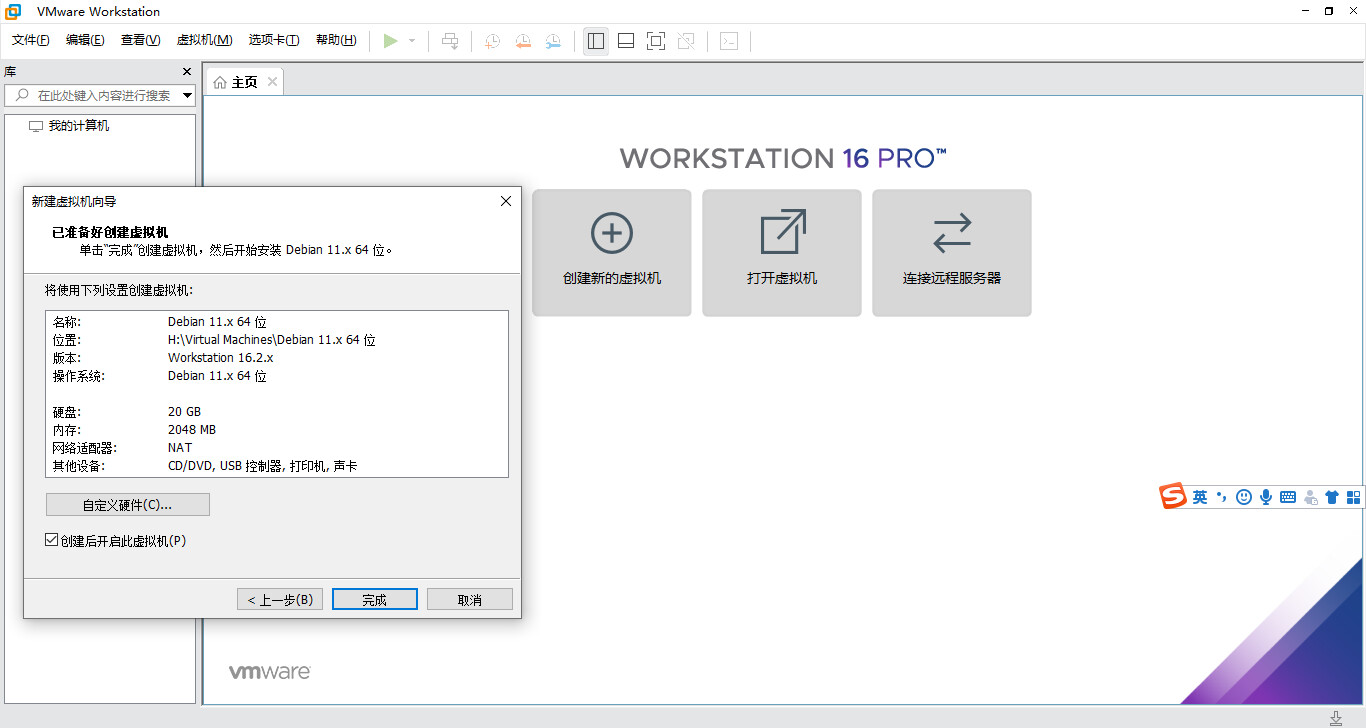
Task: Click the green power on virtual machine button
Action: (x=390, y=41)
